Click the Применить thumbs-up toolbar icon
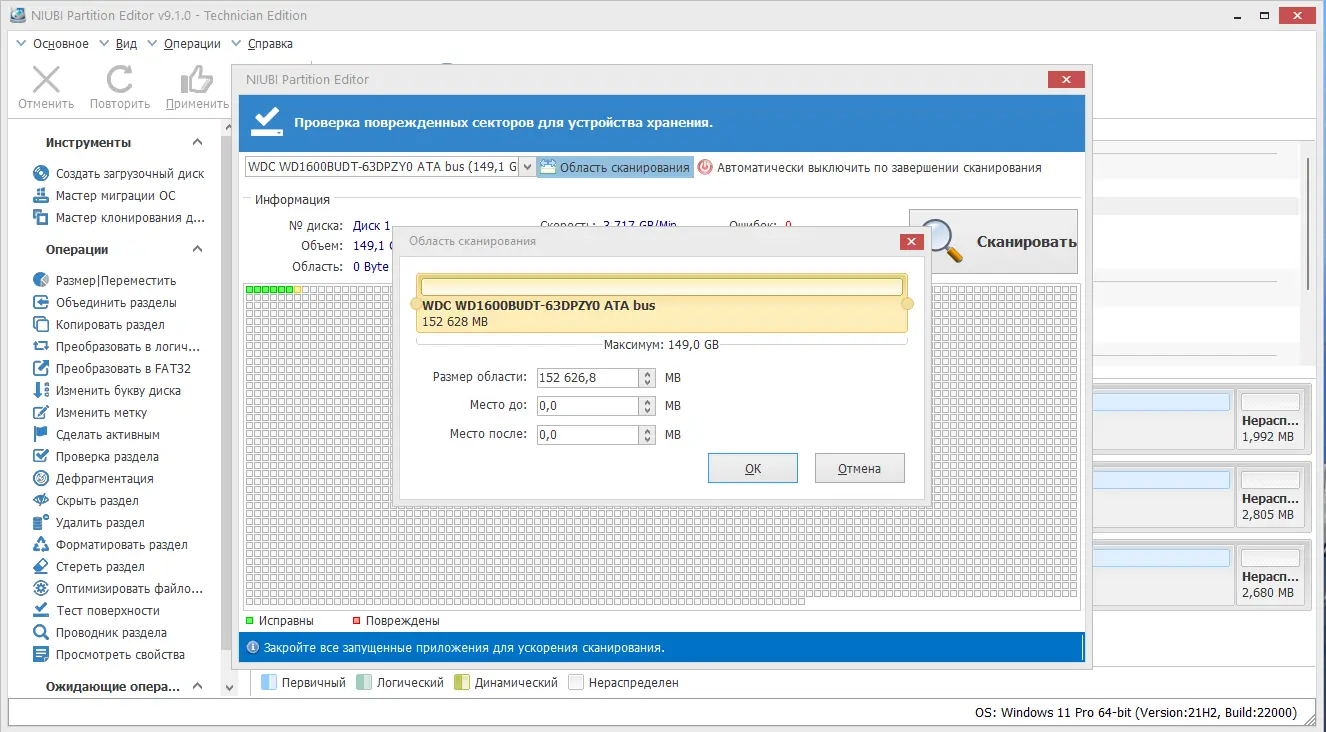 pos(197,80)
